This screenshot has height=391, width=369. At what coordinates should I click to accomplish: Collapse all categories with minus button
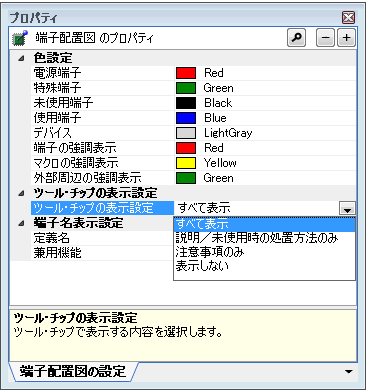tap(325, 38)
